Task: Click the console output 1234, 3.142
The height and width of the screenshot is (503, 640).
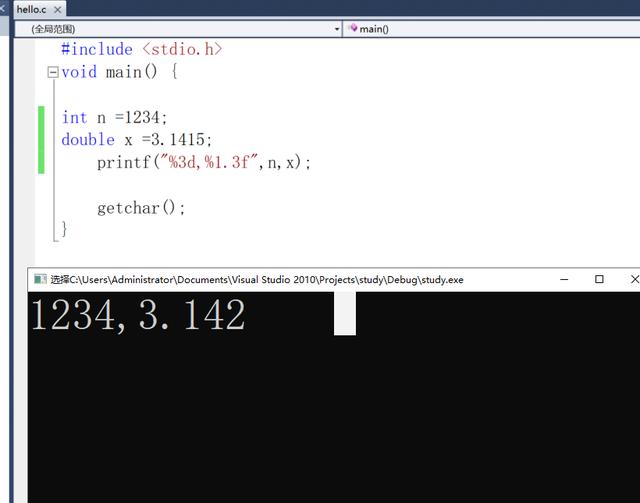Action: [x=138, y=315]
